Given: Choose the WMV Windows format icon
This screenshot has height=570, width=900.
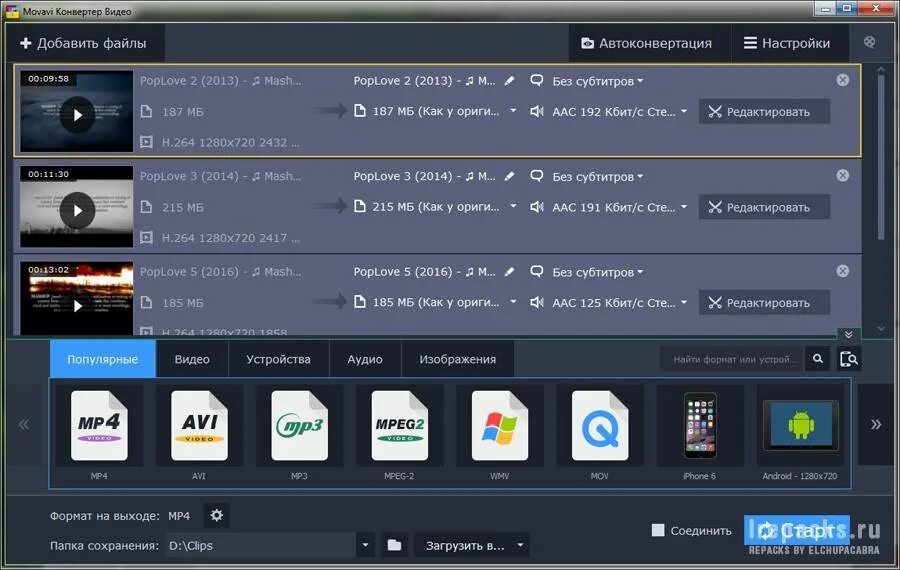Looking at the screenshot, I should [499, 425].
